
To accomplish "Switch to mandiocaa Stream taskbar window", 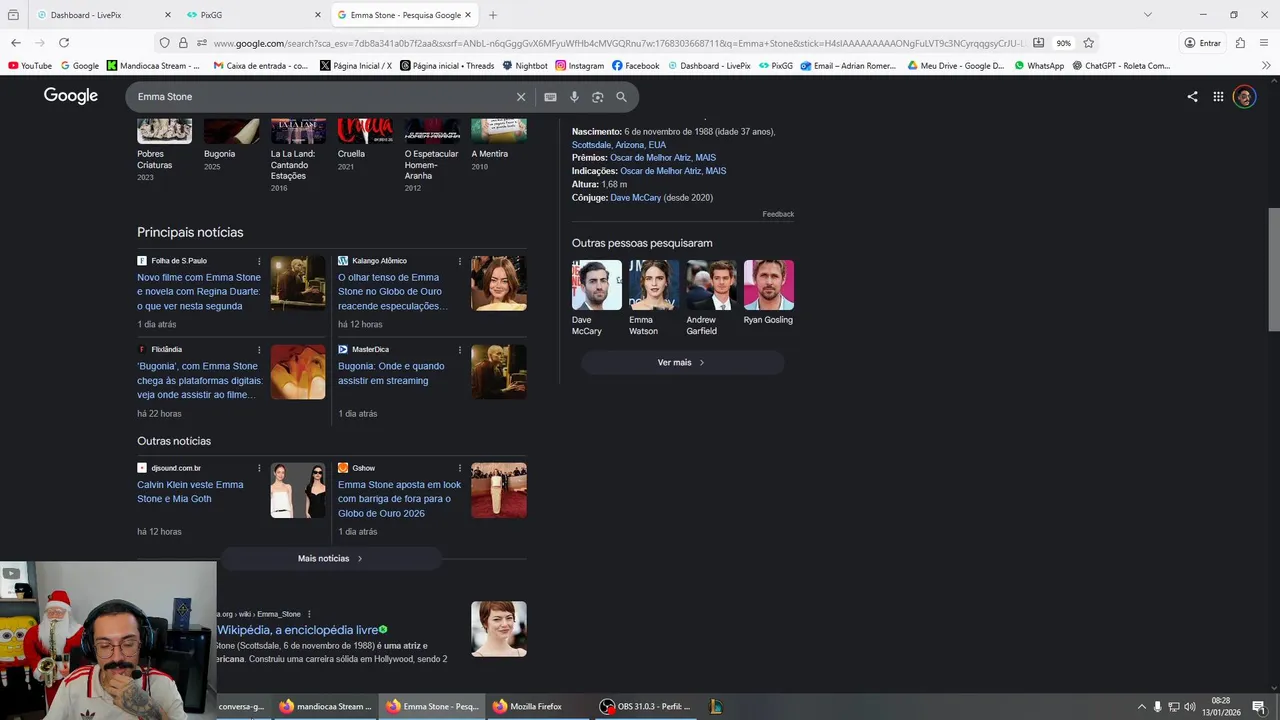I will tap(325, 707).
